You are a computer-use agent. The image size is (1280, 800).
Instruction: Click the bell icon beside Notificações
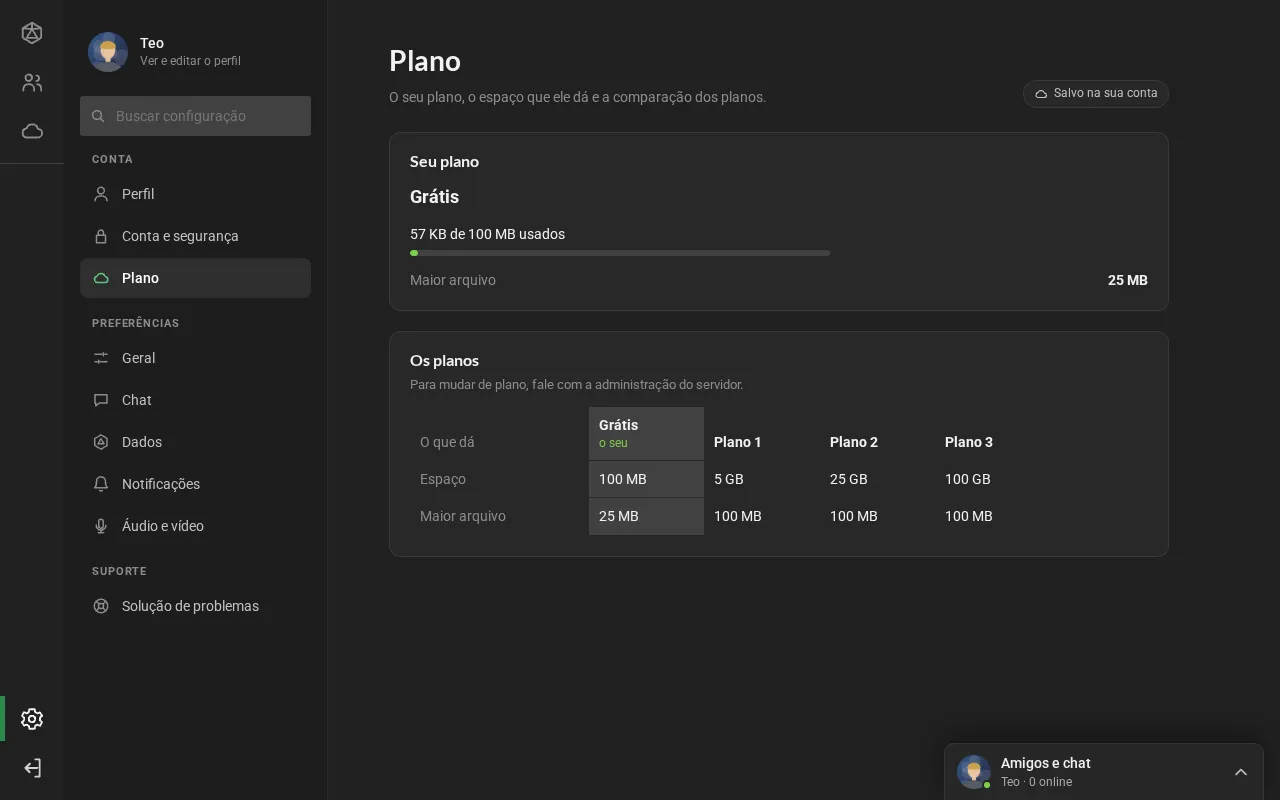click(x=101, y=484)
